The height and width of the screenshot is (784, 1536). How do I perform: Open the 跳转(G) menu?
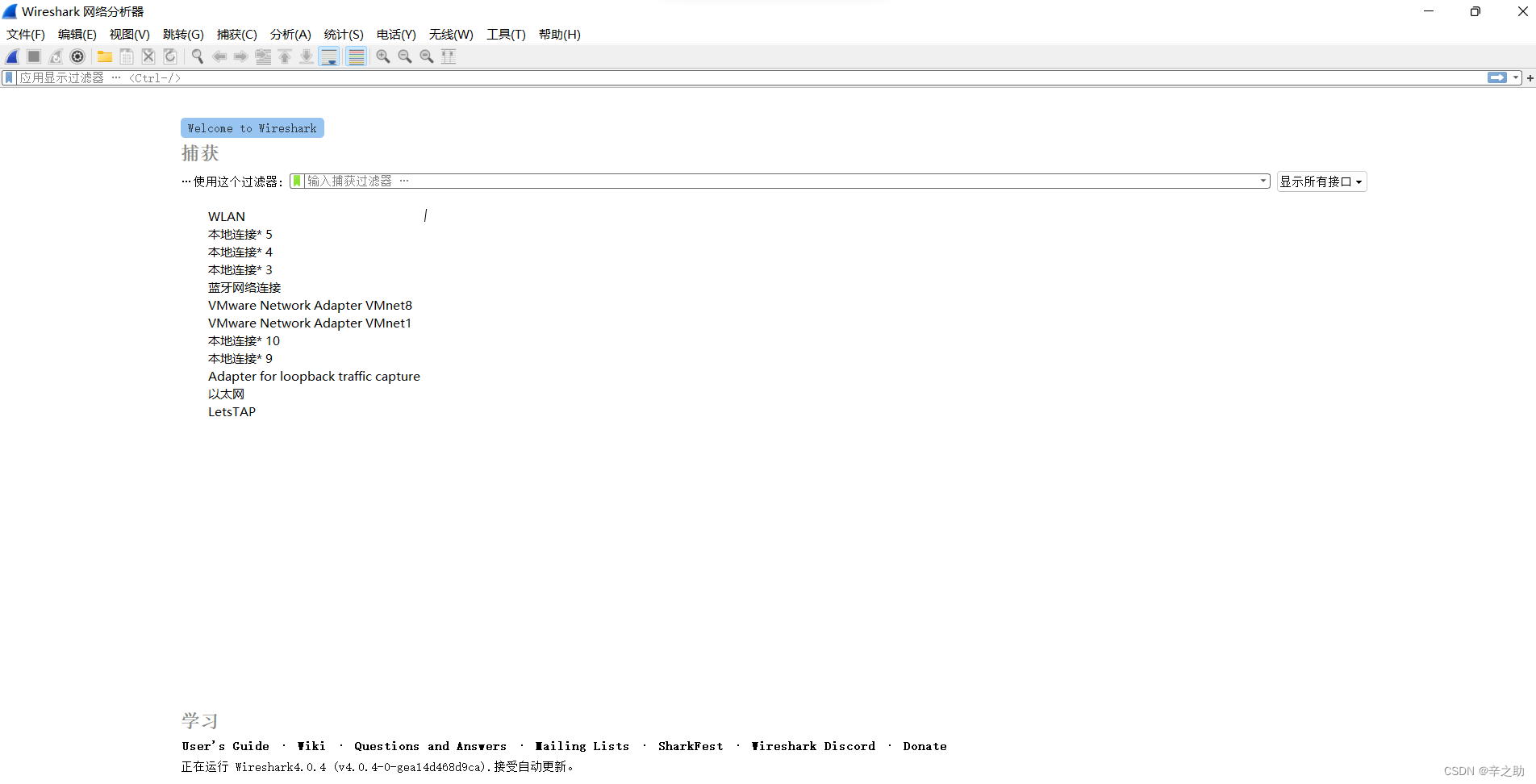183,35
